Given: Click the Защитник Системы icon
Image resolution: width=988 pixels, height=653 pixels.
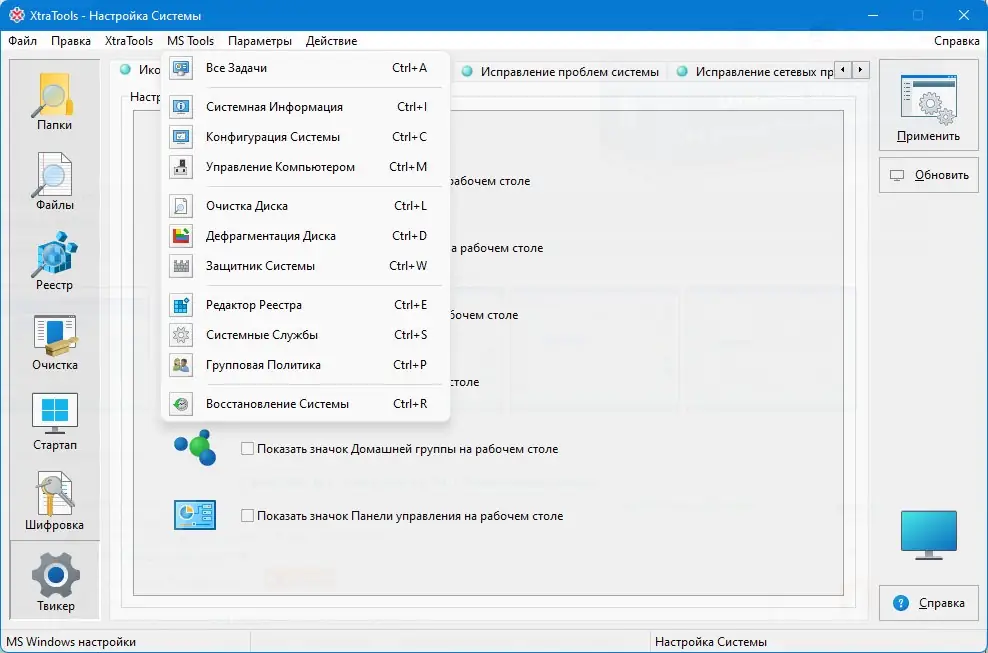Looking at the screenshot, I should [x=181, y=266].
